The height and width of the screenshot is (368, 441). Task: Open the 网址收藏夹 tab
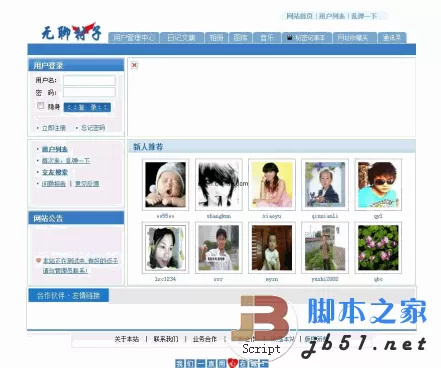coord(355,38)
